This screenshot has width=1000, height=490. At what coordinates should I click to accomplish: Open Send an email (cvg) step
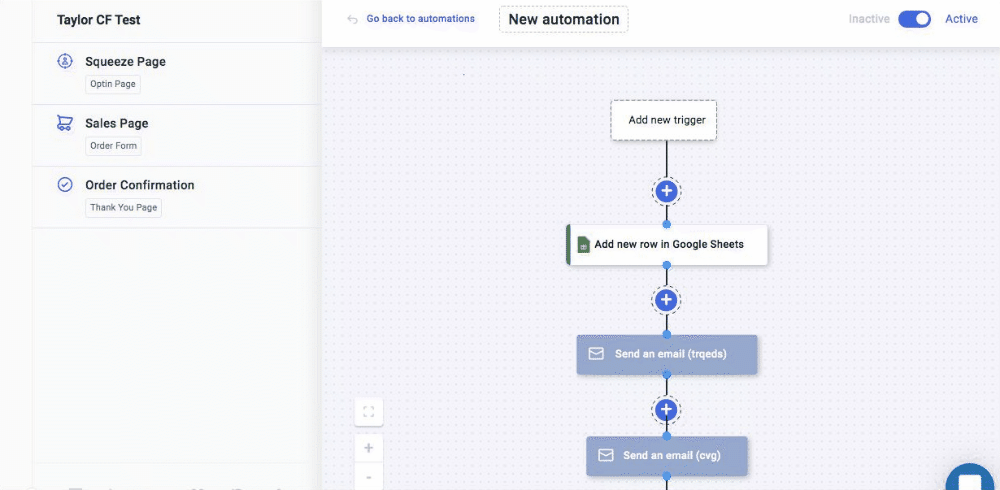[666, 456]
